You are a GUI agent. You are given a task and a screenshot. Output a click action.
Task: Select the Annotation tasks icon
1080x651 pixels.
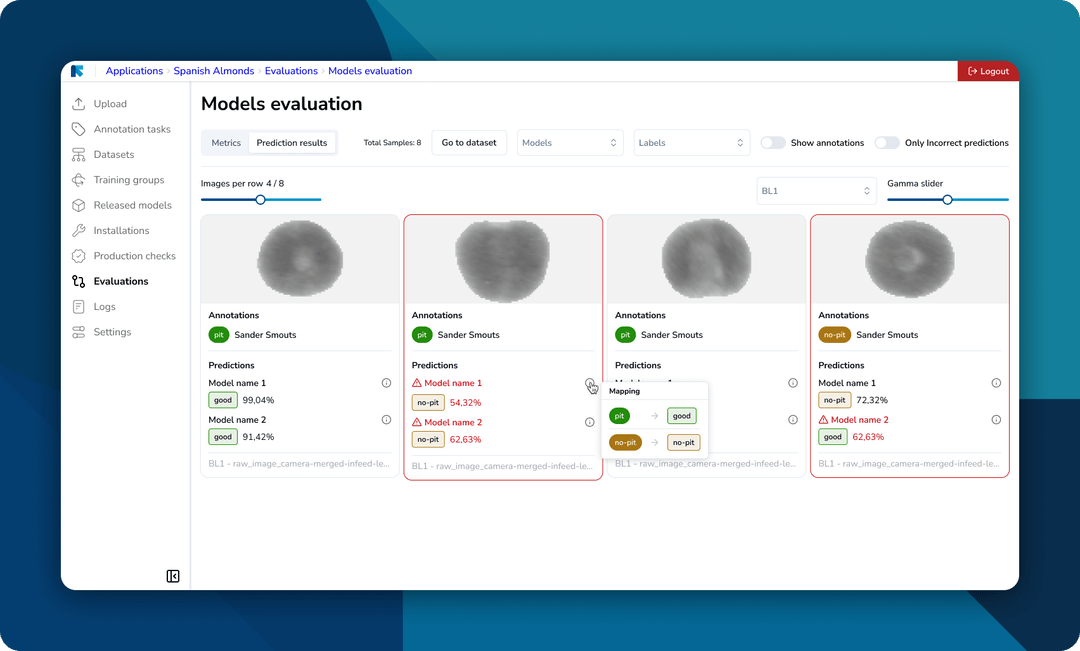(x=79, y=128)
